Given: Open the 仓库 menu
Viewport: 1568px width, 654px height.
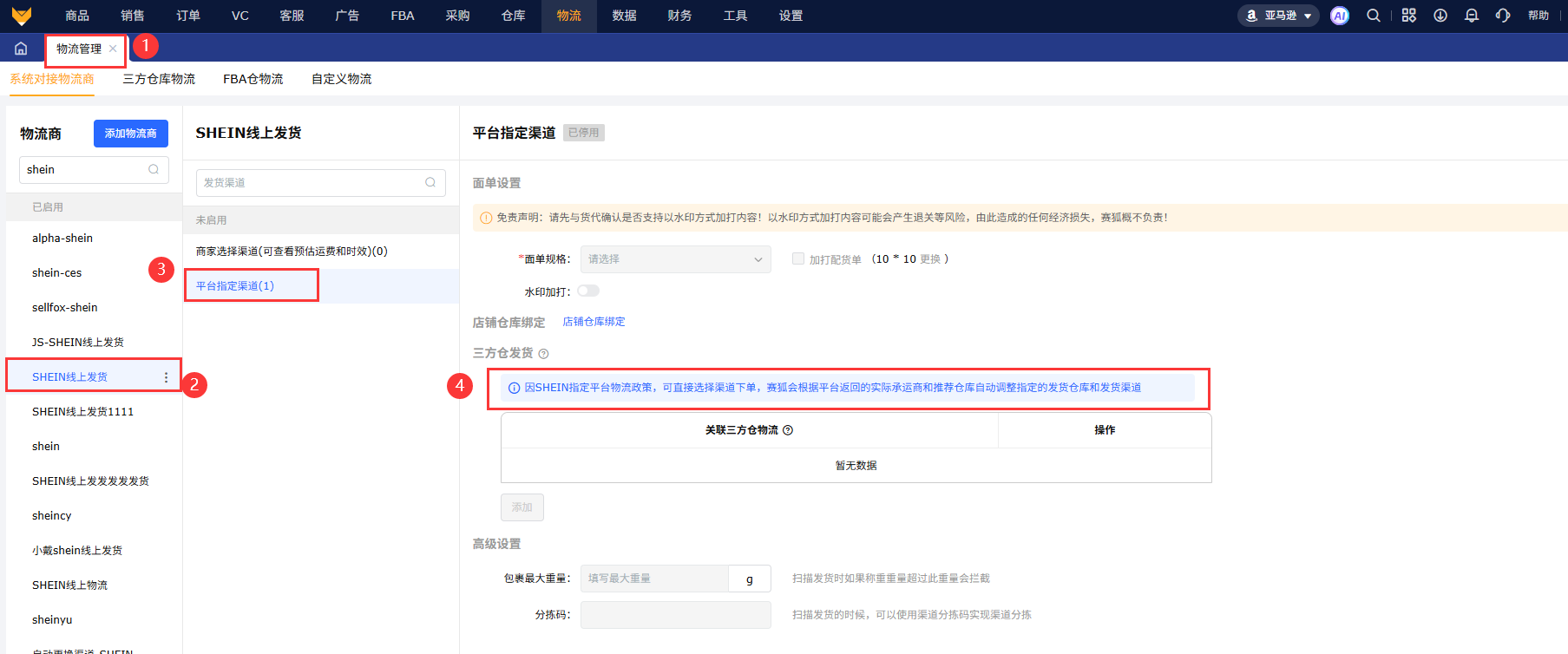Looking at the screenshot, I should [x=514, y=16].
